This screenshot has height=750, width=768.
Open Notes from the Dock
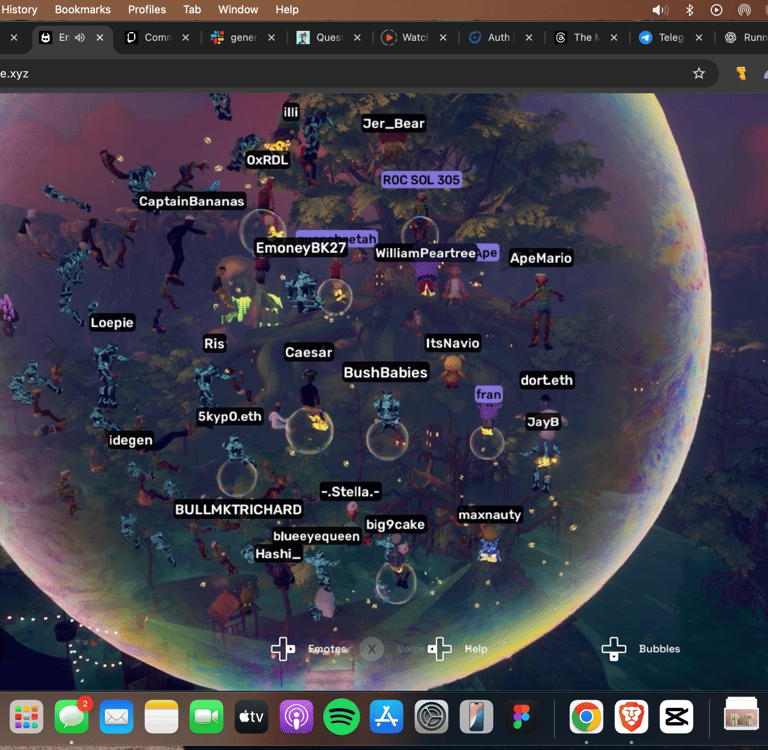pos(162,717)
